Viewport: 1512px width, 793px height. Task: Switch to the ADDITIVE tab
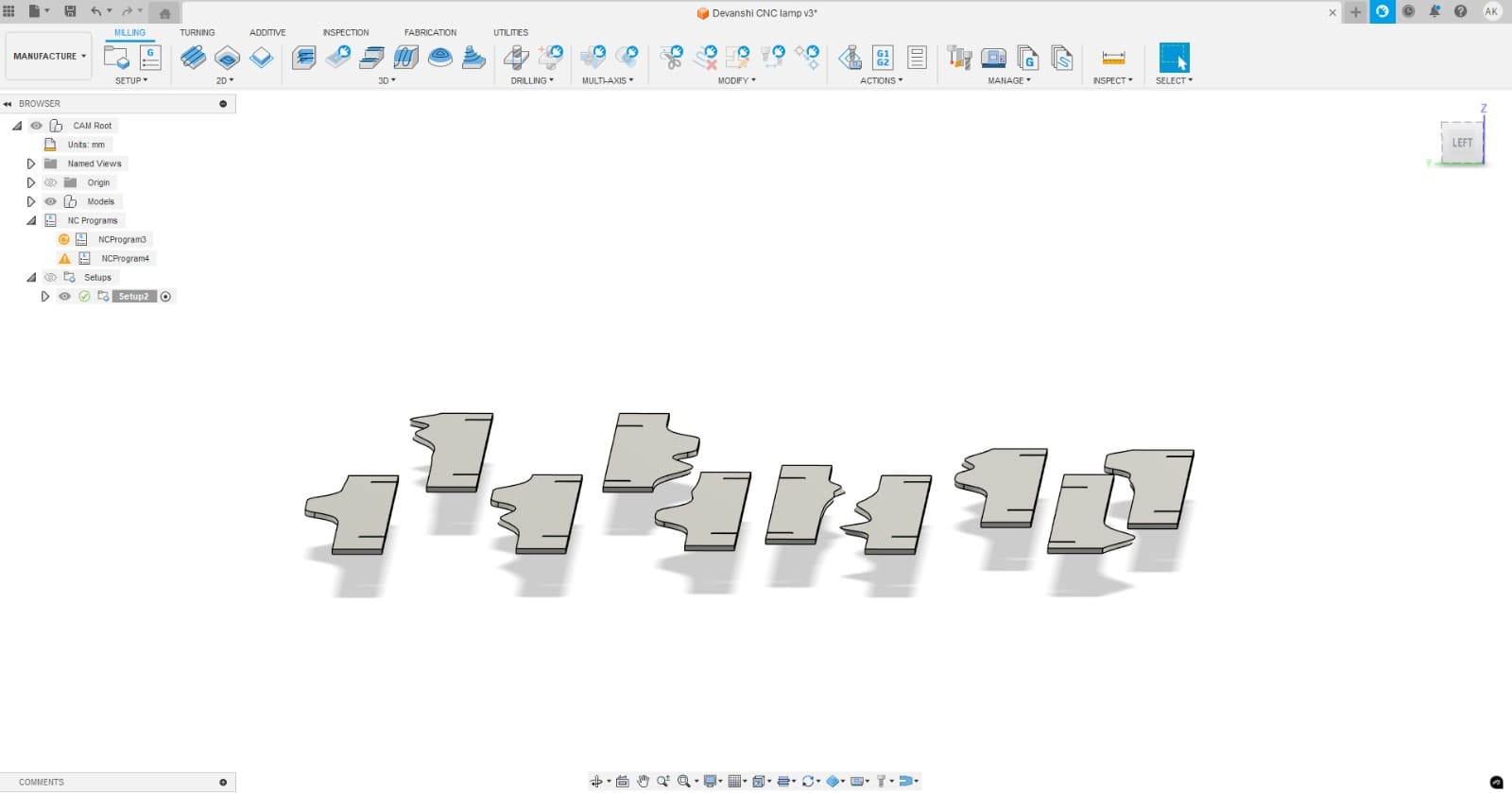(267, 32)
